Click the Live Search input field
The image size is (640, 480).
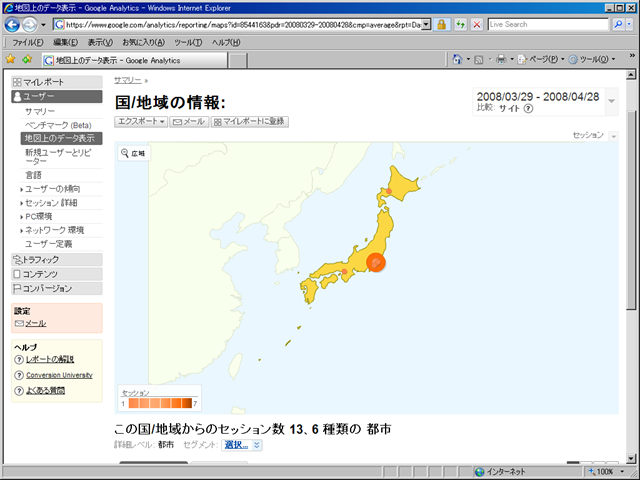coord(548,24)
